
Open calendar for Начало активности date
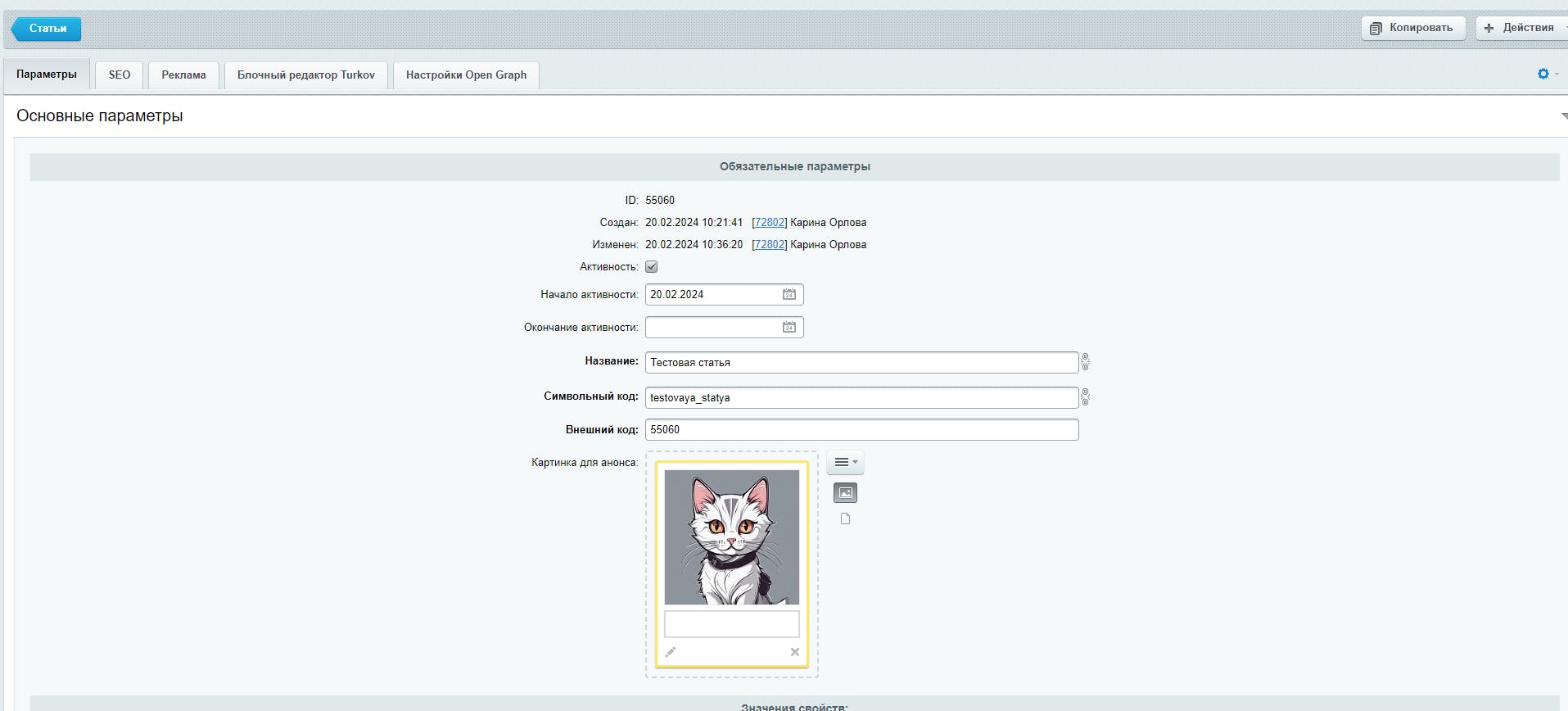pos(789,294)
